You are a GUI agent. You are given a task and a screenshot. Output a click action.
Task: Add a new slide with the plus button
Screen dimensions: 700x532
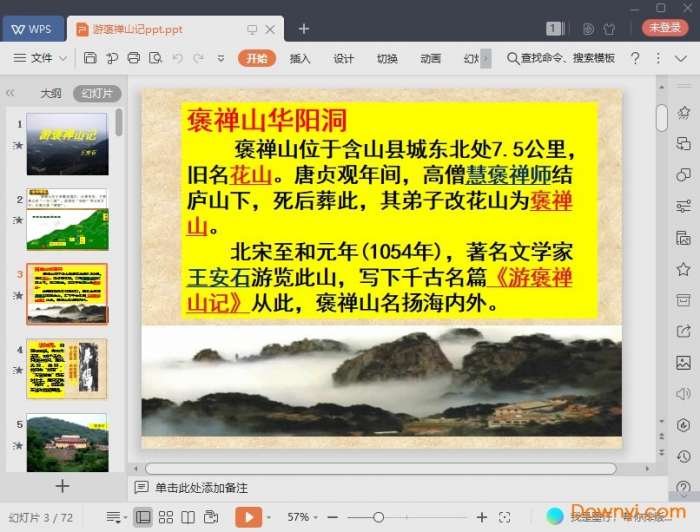pos(62,486)
